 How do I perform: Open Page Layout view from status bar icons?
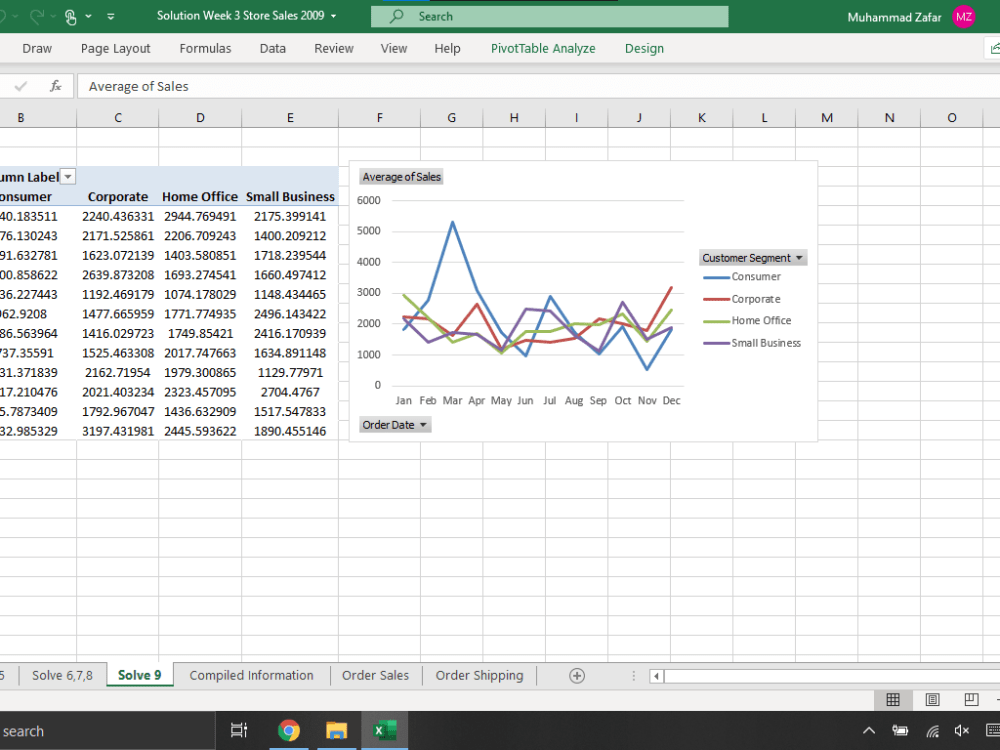932,699
